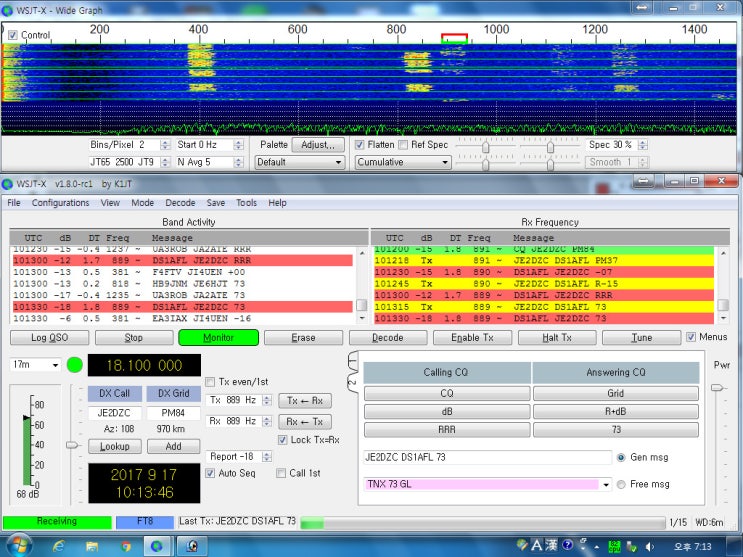Select the Free msg radio button
The image size is (743, 557).
622,484
